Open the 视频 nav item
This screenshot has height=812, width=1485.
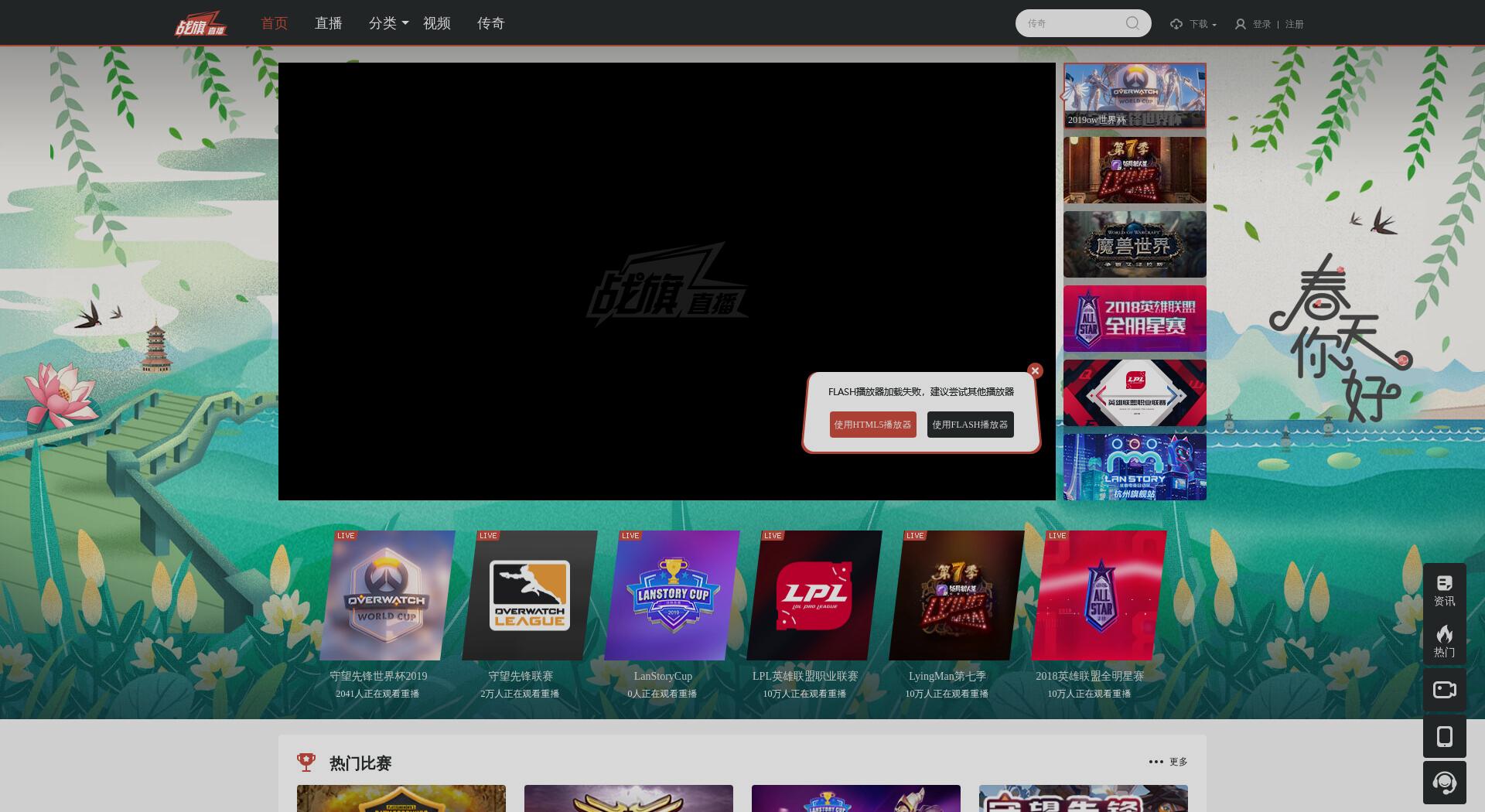coord(437,23)
